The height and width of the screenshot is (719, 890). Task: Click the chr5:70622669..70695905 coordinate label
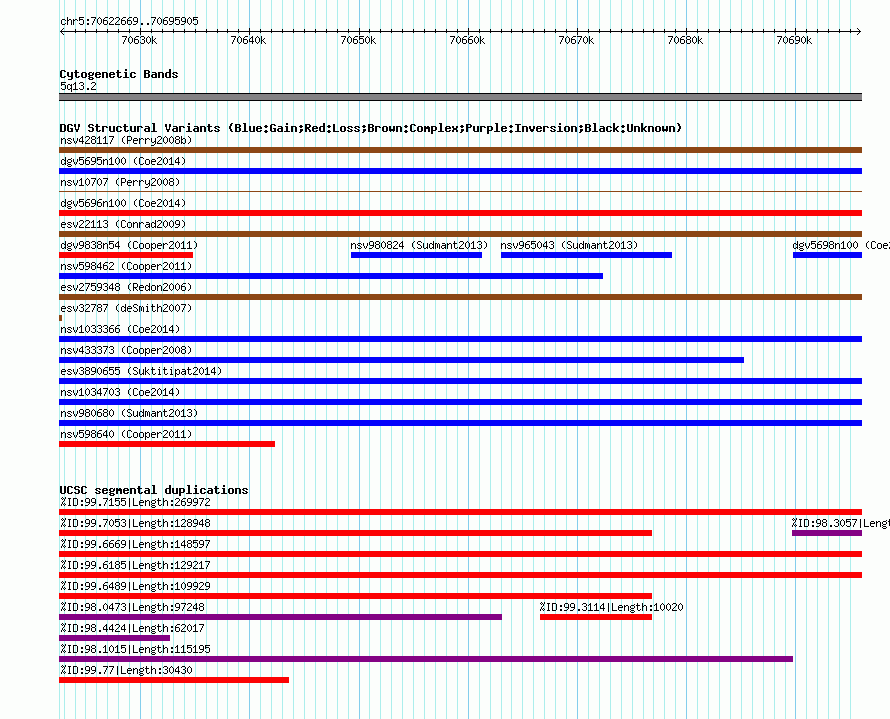(129, 22)
